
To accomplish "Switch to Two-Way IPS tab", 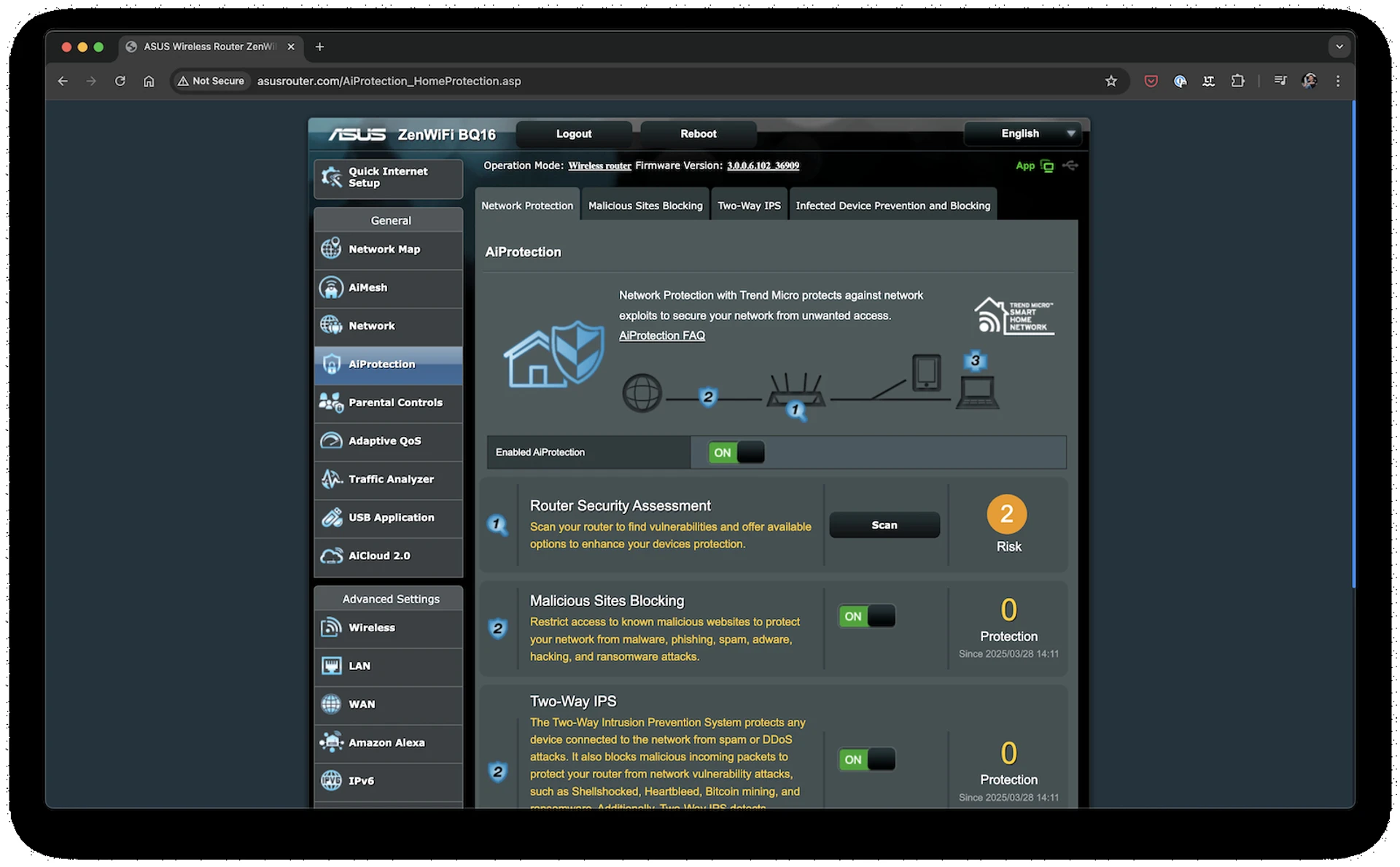I will tap(749, 206).
